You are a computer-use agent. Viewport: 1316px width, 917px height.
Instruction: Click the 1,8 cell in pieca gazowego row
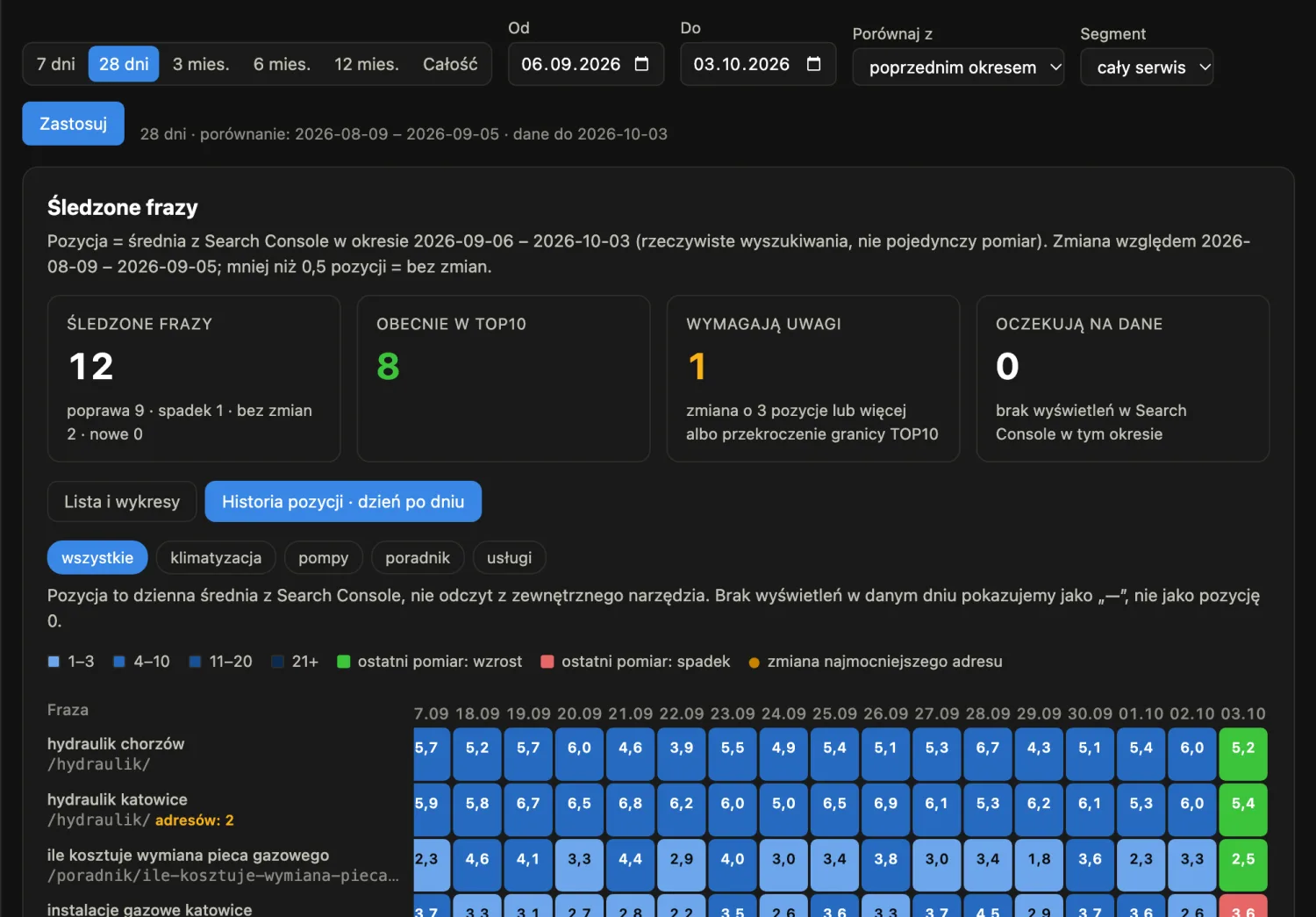point(1039,865)
